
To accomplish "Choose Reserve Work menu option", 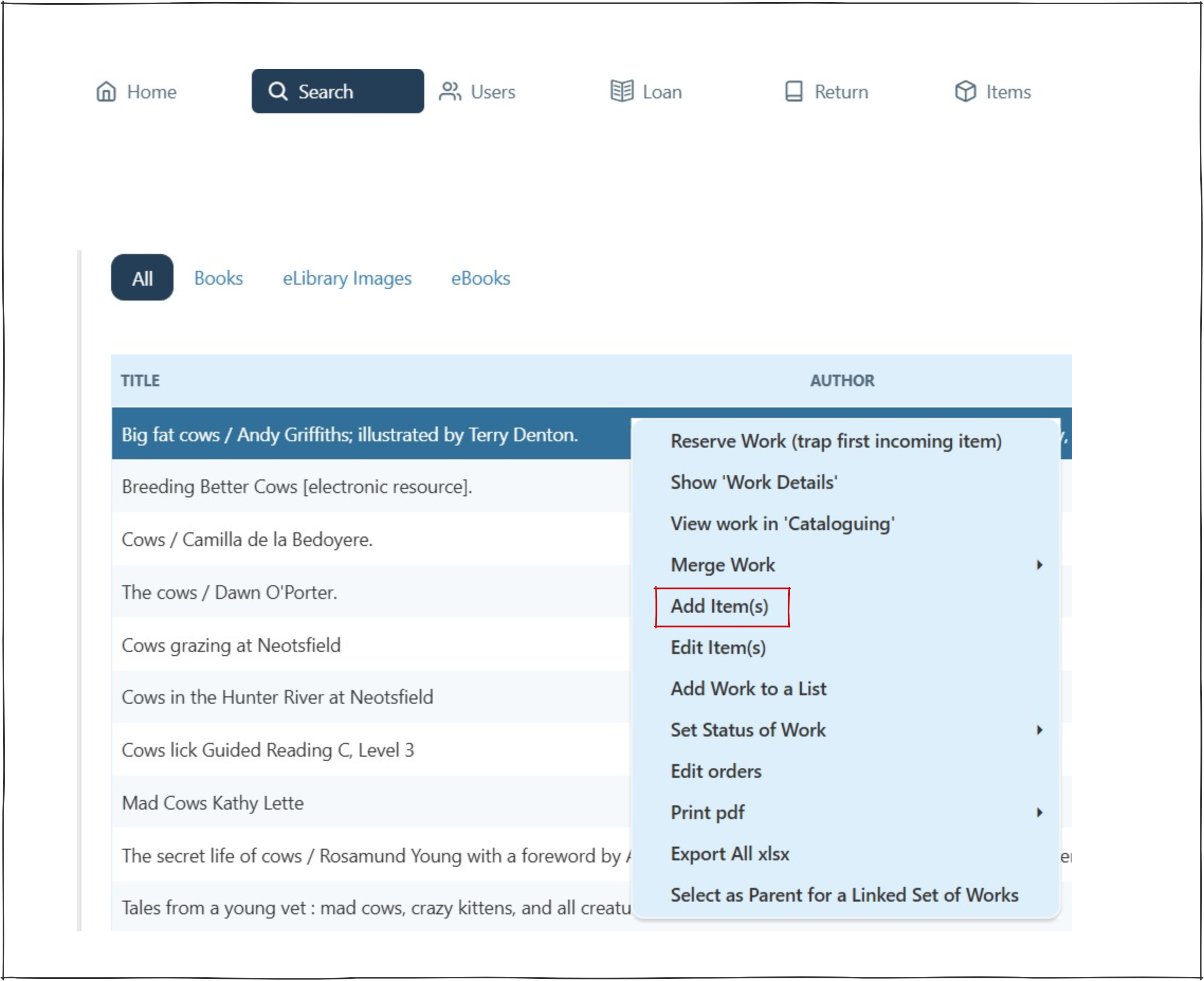I will point(835,441).
